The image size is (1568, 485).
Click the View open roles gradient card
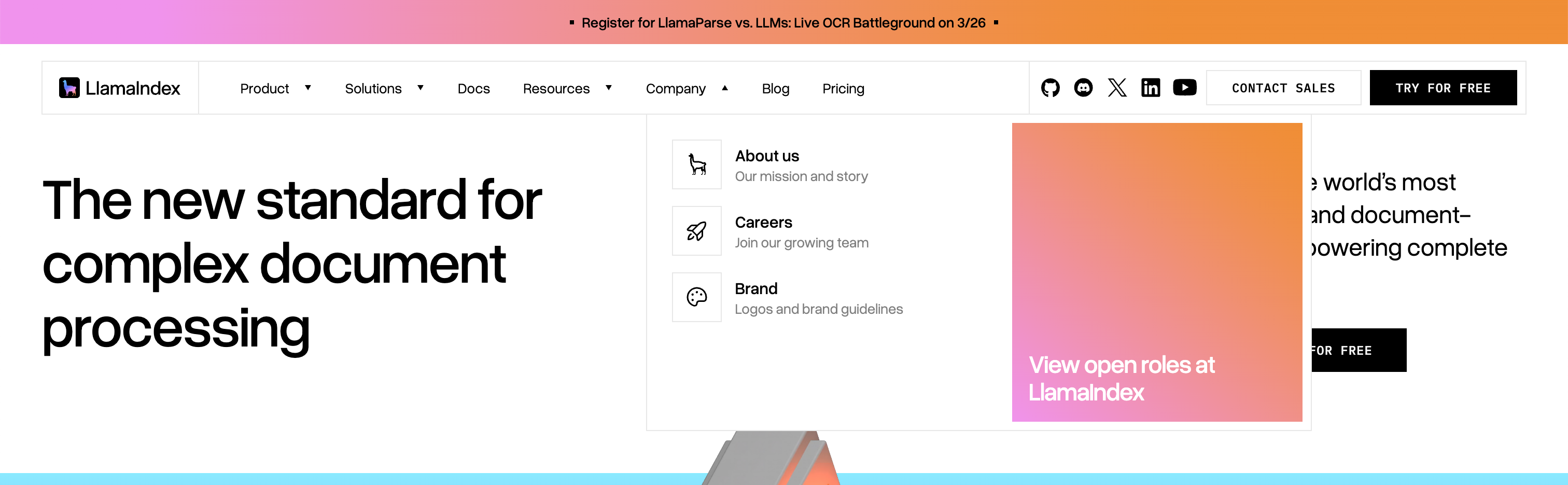pyautogui.click(x=1156, y=272)
